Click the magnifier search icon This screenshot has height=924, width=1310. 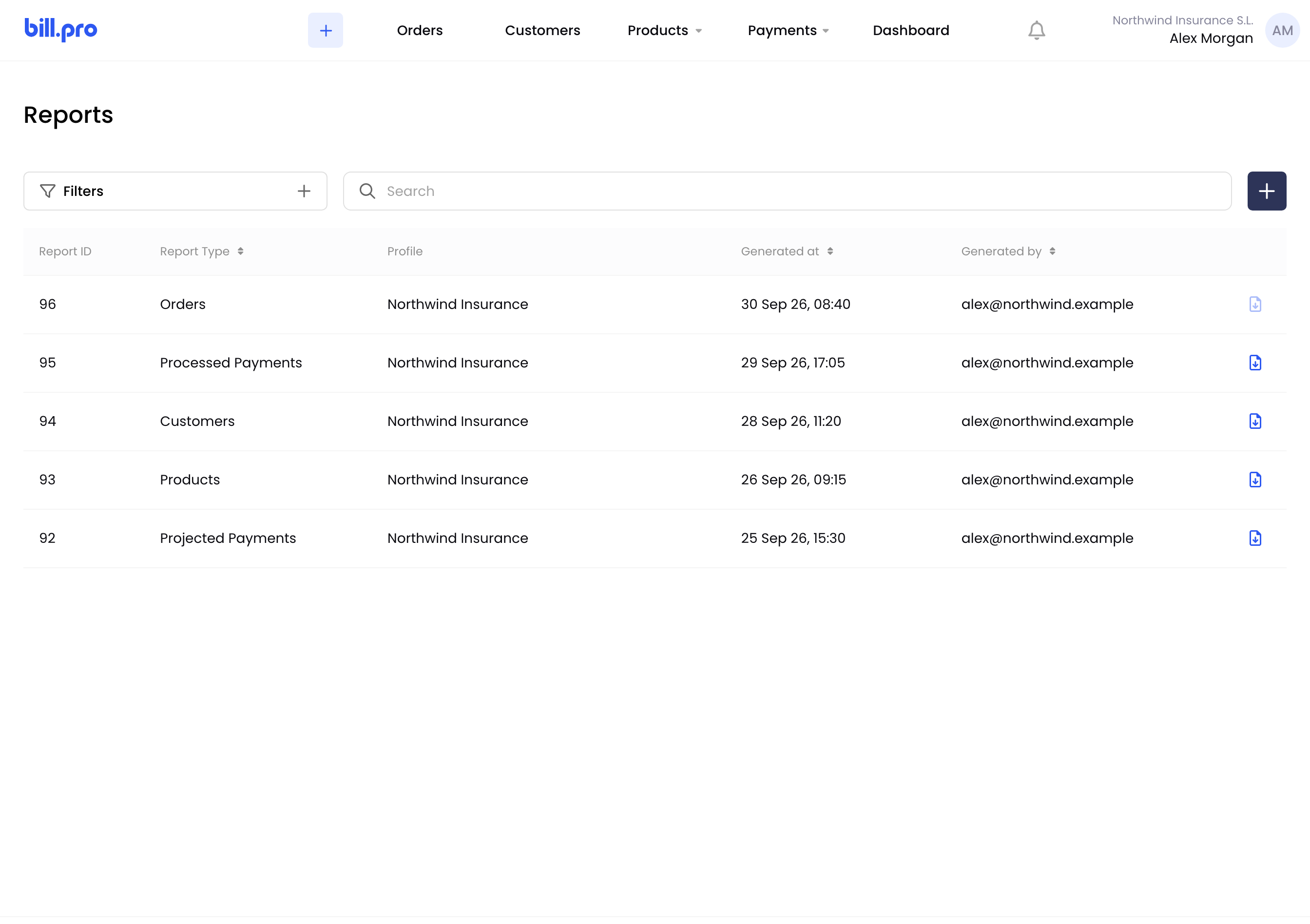[367, 191]
